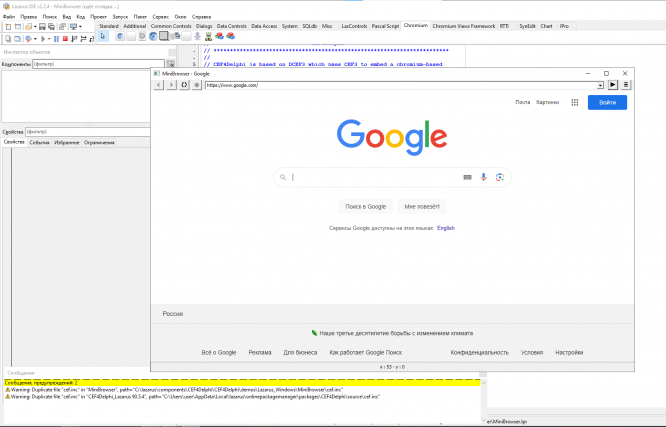Click the green Run button in Lazarus toolbar
666x427 pixels.
43,39
